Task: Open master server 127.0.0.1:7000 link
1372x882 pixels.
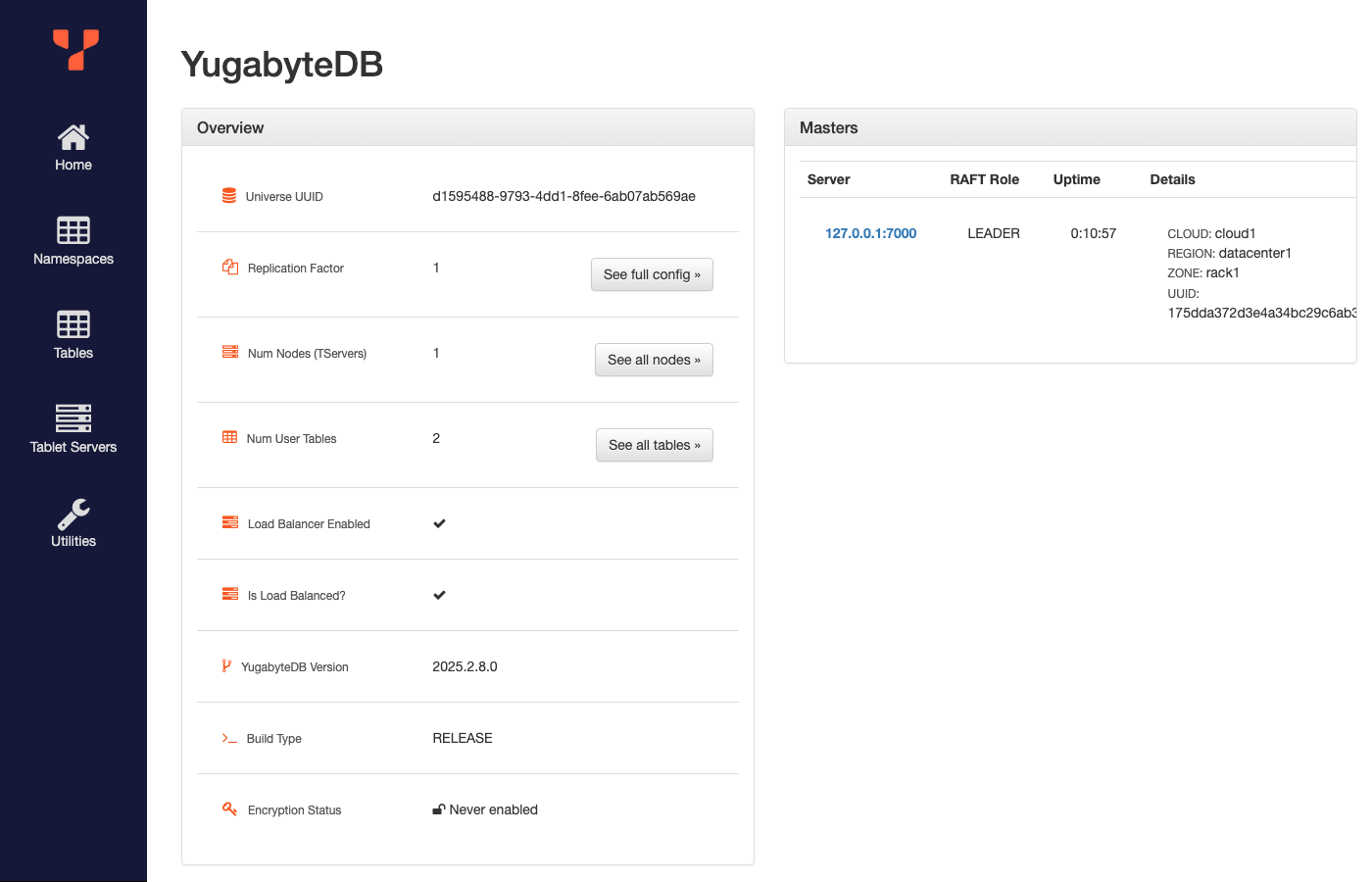Action: (870, 233)
